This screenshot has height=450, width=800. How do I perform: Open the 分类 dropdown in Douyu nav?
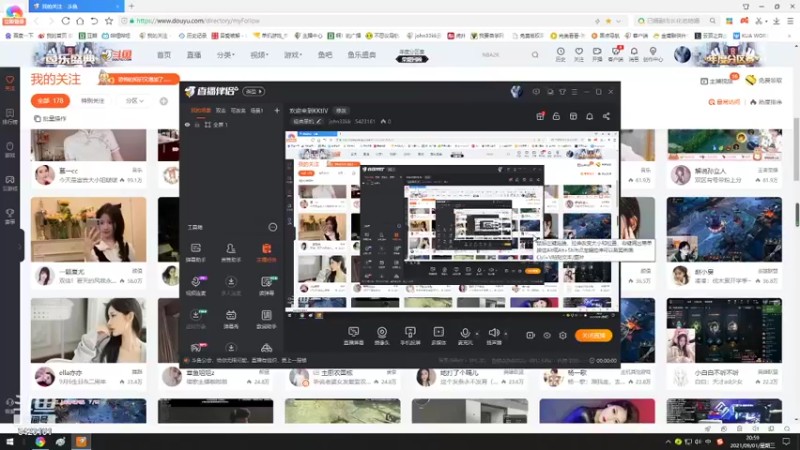pos(225,55)
